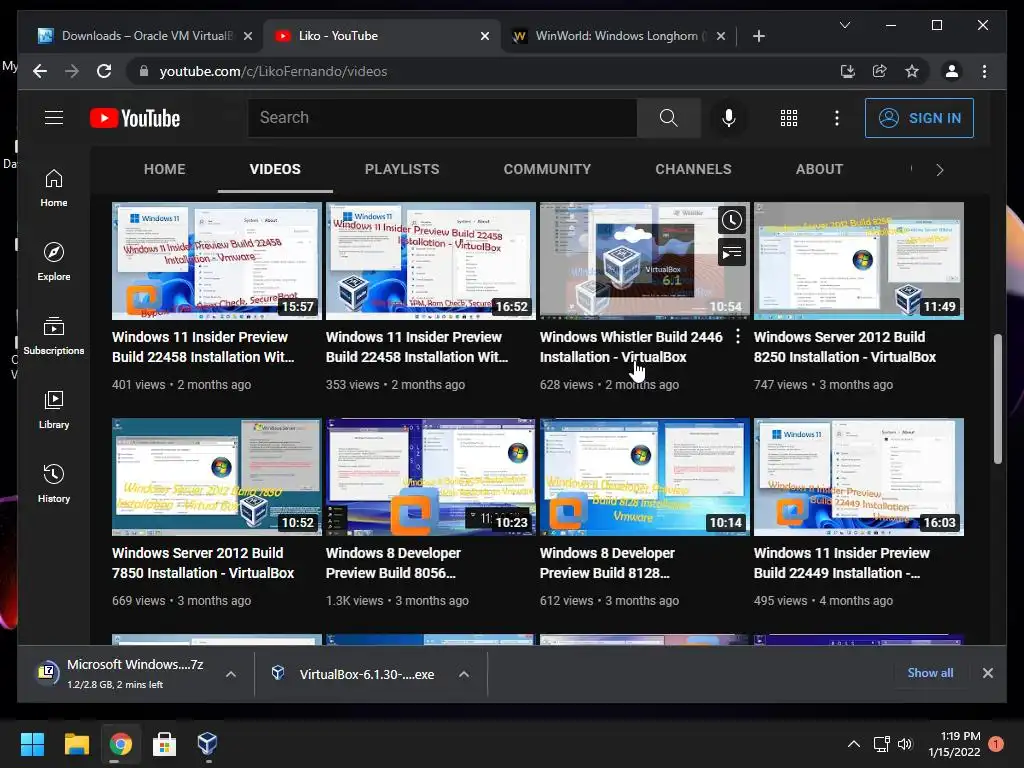Image resolution: width=1024 pixels, height=768 pixels.
Task: Open a new Chrome tab
Action: 758,36
